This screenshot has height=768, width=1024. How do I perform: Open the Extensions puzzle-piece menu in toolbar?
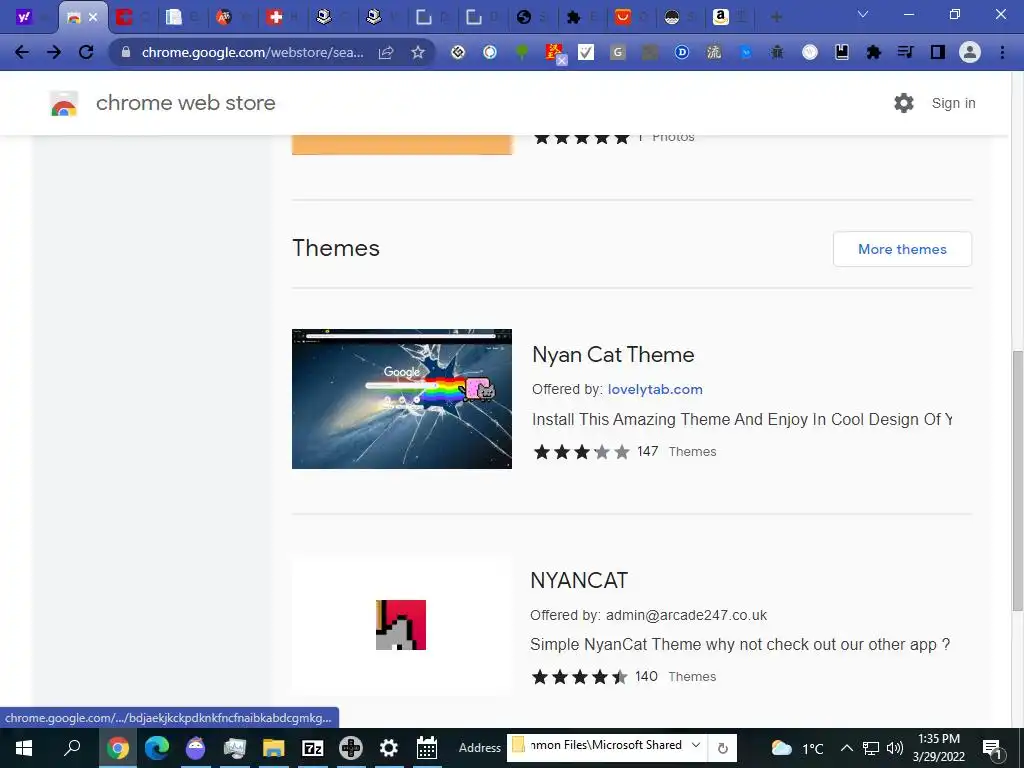pos(873,52)
